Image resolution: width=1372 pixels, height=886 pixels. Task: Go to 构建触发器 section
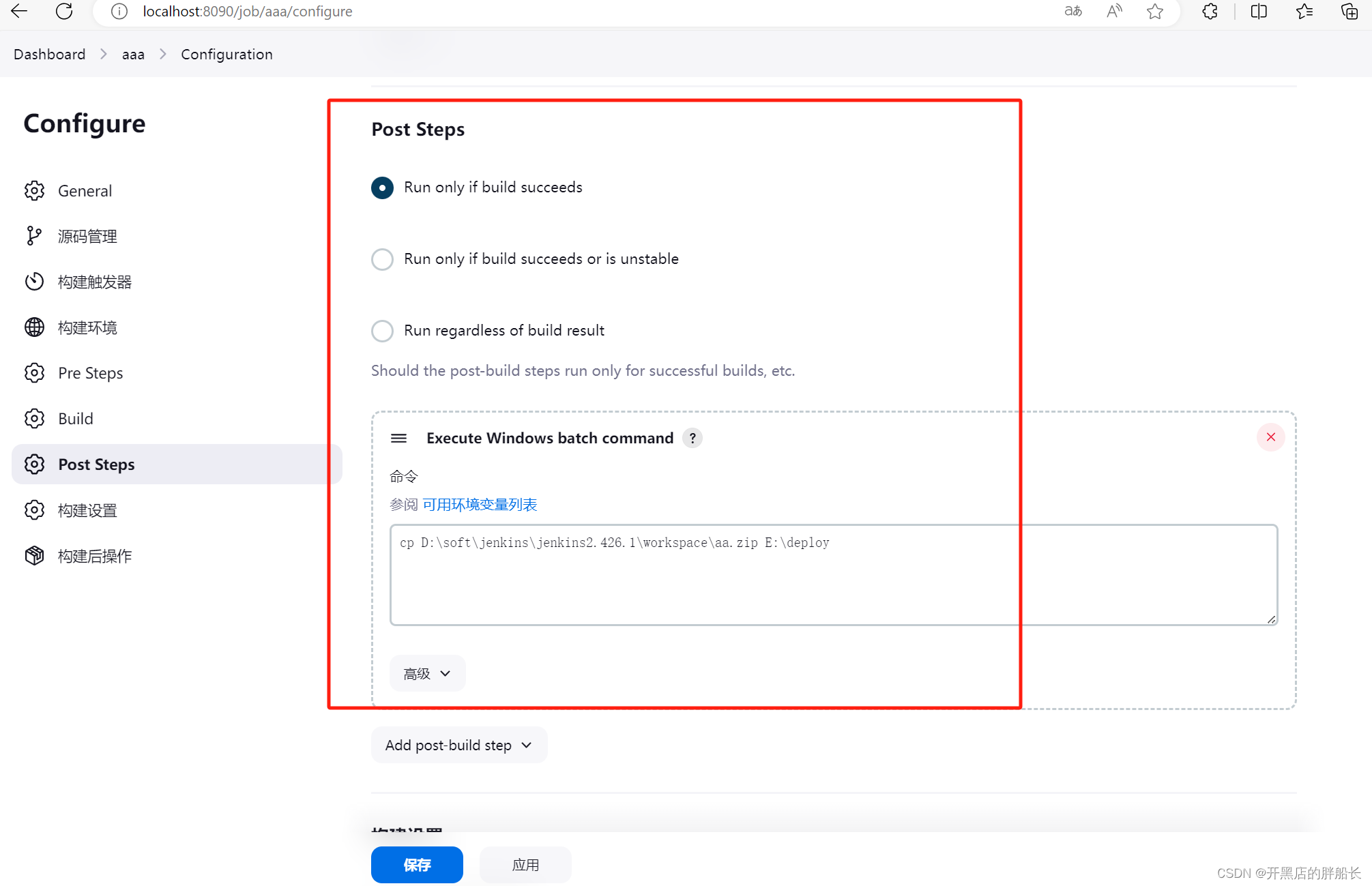[177, 282]
